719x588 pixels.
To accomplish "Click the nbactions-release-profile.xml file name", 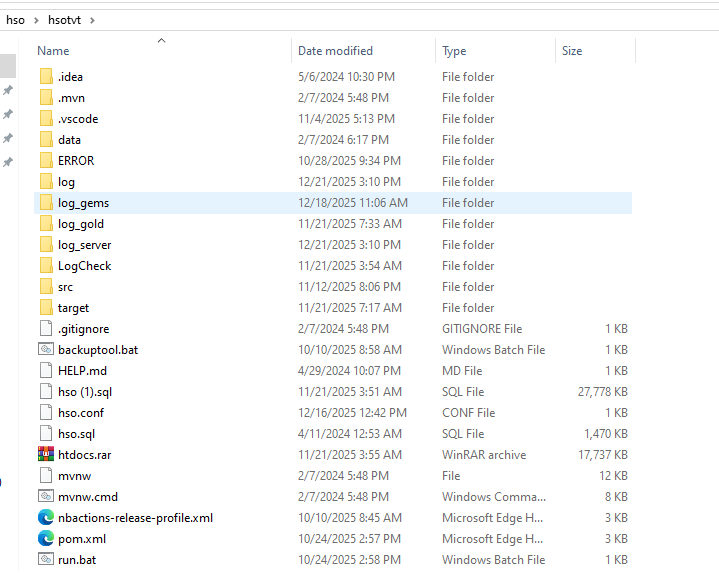I will tap(135, 518).
